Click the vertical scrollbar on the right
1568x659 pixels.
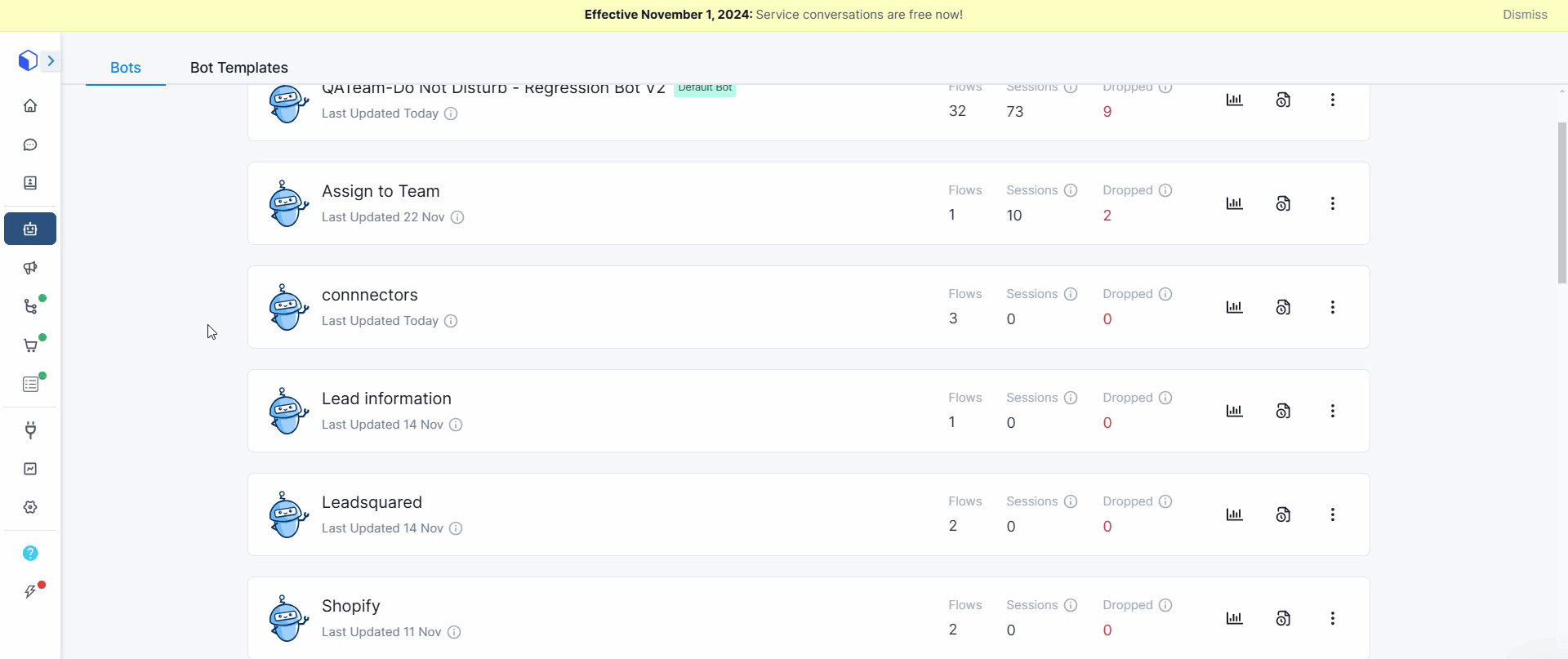pyautogui.click(x=1561, y=203)
